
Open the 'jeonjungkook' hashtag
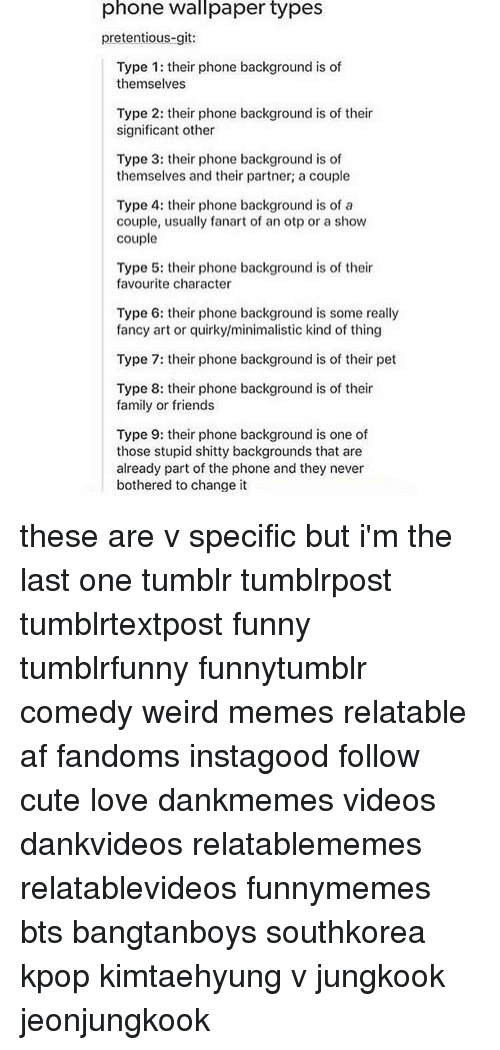point(115,1021)
